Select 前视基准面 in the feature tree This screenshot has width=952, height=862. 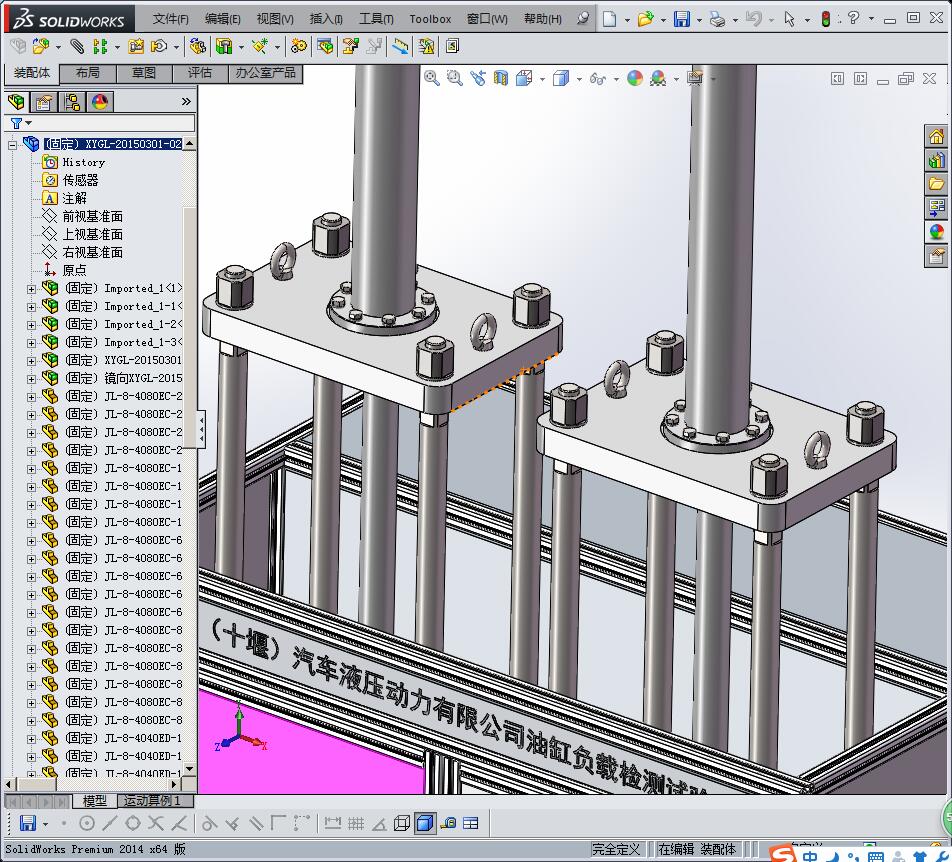click(x=92, y=216)
